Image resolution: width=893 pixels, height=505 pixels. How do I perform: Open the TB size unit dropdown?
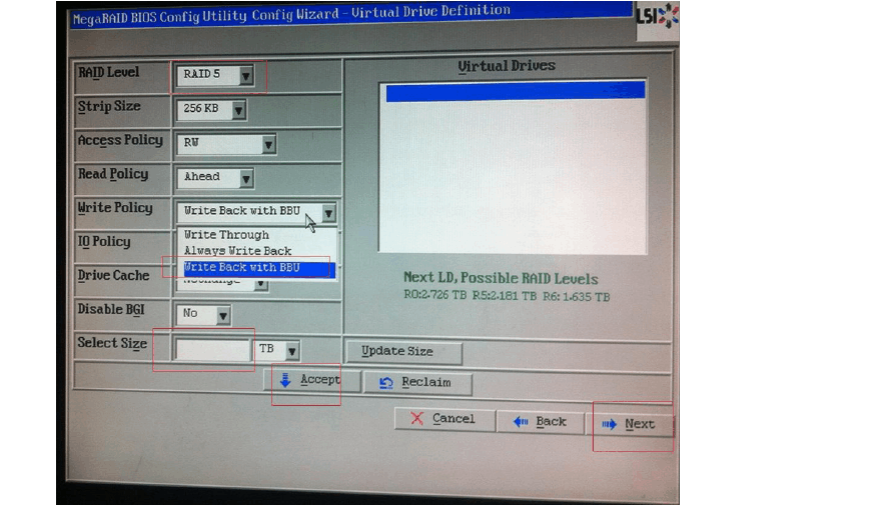(x=277, y=350)
